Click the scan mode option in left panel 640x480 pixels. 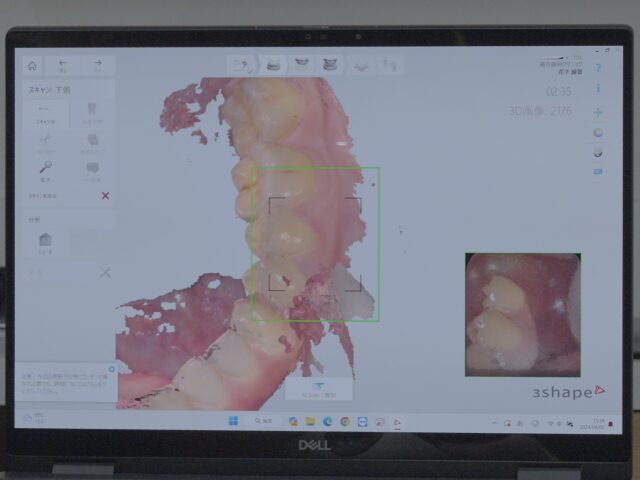pyautogui.click(x=46, y=114)
